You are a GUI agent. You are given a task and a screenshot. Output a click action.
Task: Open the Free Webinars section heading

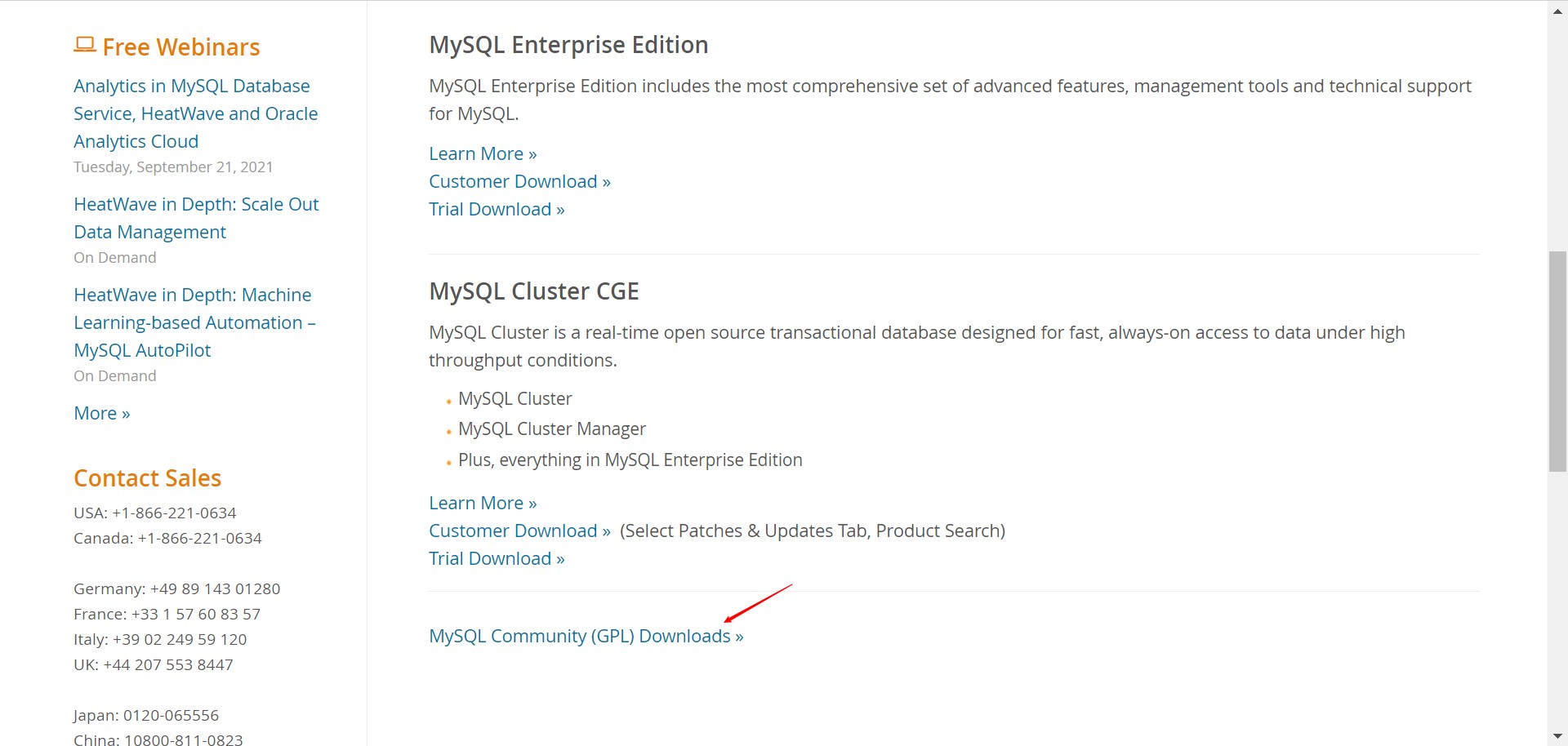point(180,47)
